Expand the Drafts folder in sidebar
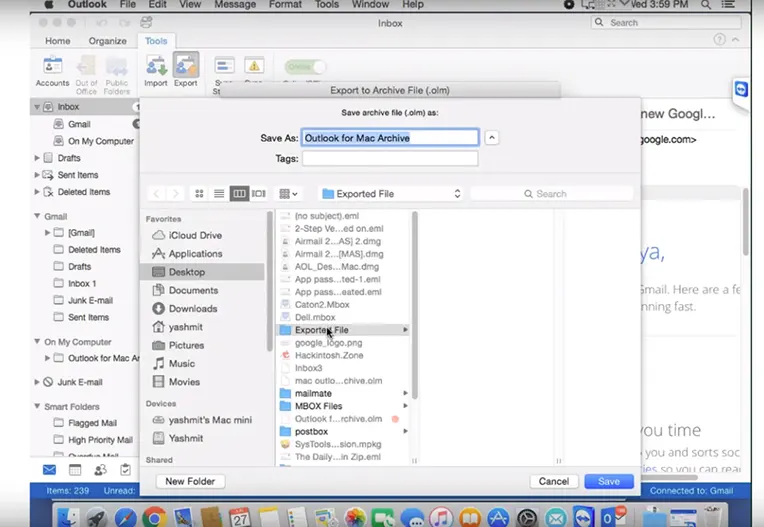The height and width of the screenshot is (527, 764). pyautogui.click(x=37, y=158)
